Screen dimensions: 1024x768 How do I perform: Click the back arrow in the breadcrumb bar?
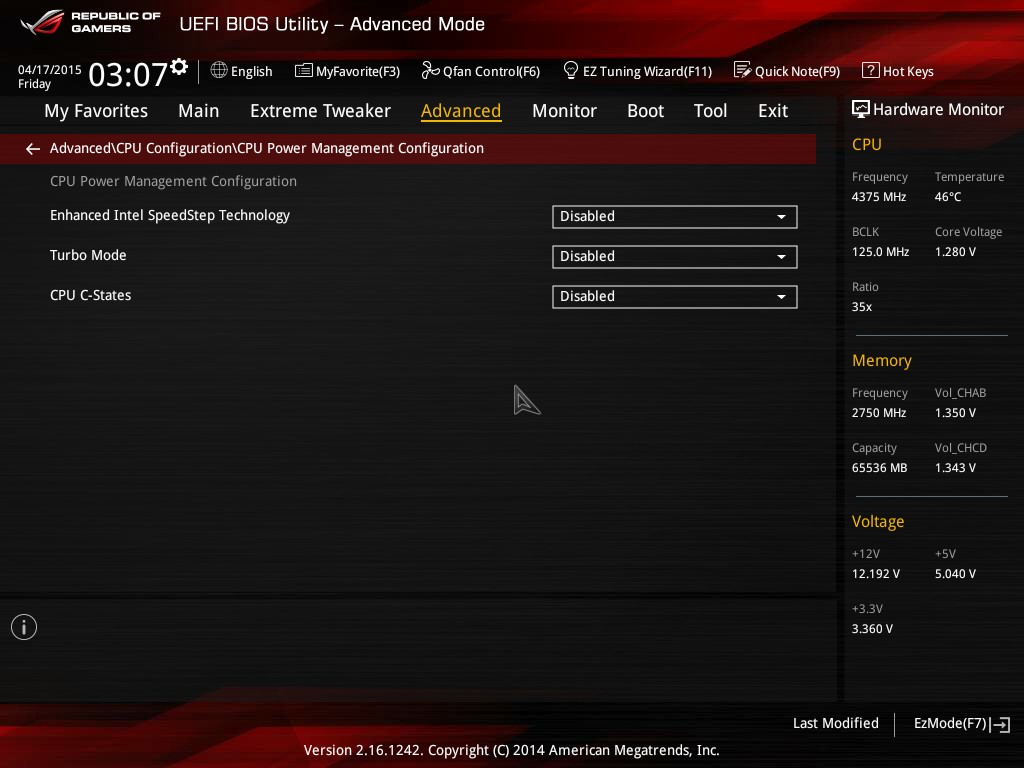tap(33, 150)
